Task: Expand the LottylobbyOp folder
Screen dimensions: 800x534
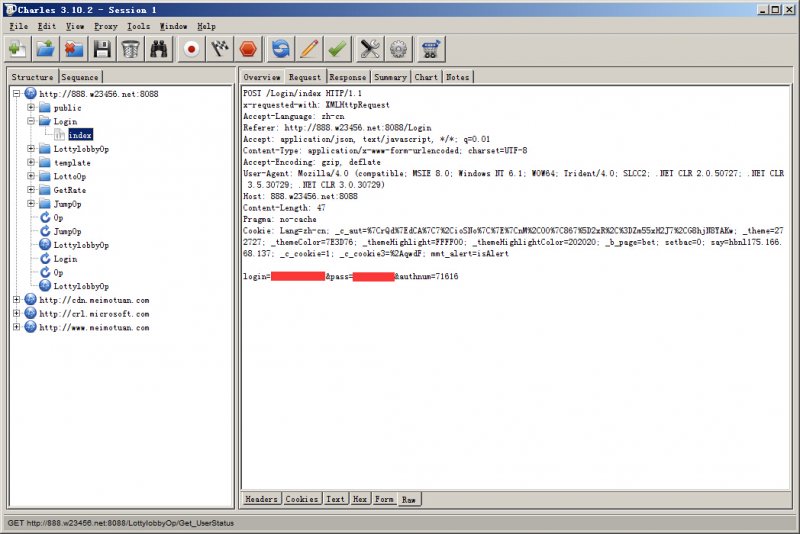Action: (31, 149)
